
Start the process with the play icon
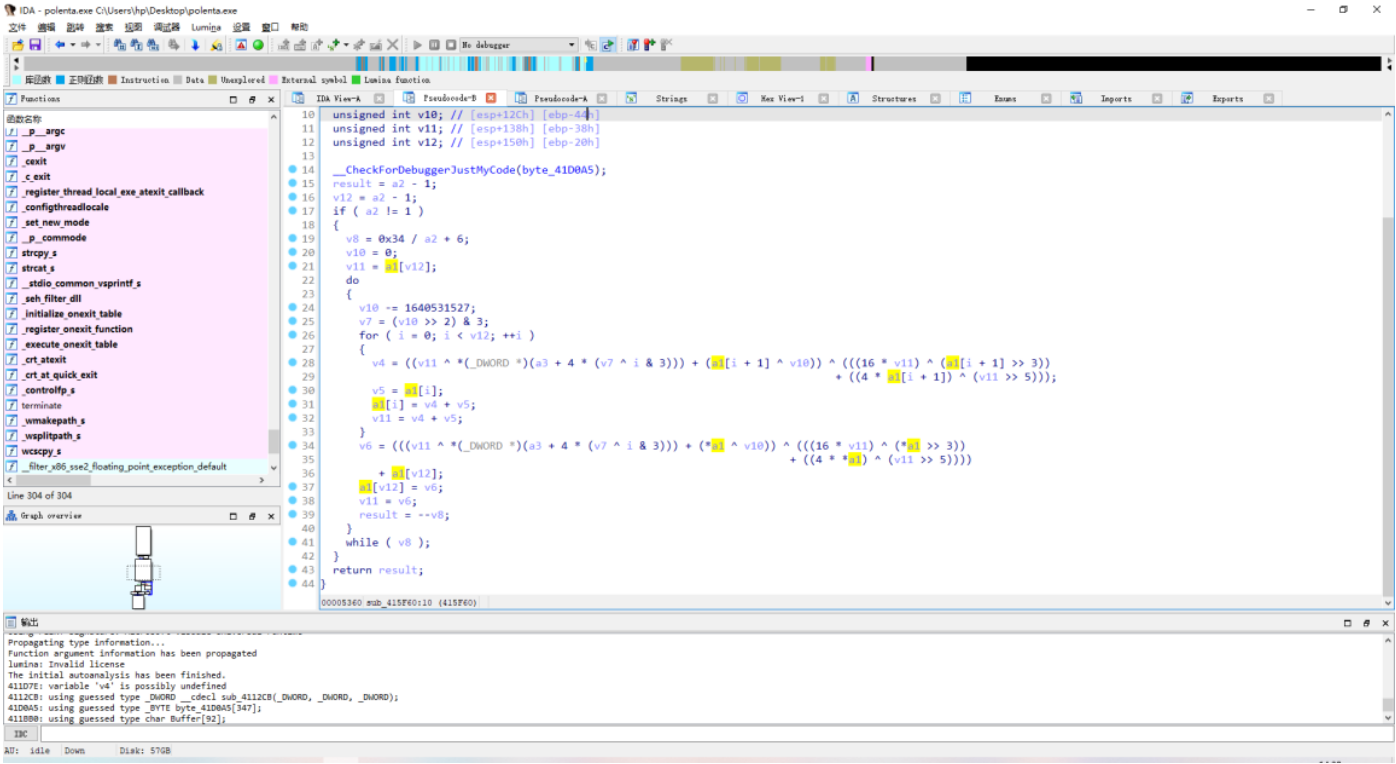point(418,45)
